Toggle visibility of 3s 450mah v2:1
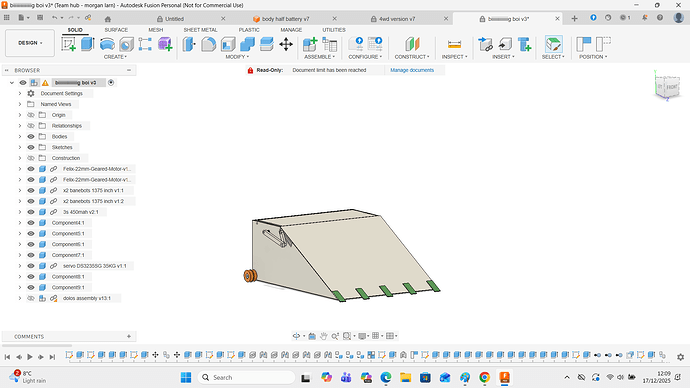 click(x=31, y=212)
